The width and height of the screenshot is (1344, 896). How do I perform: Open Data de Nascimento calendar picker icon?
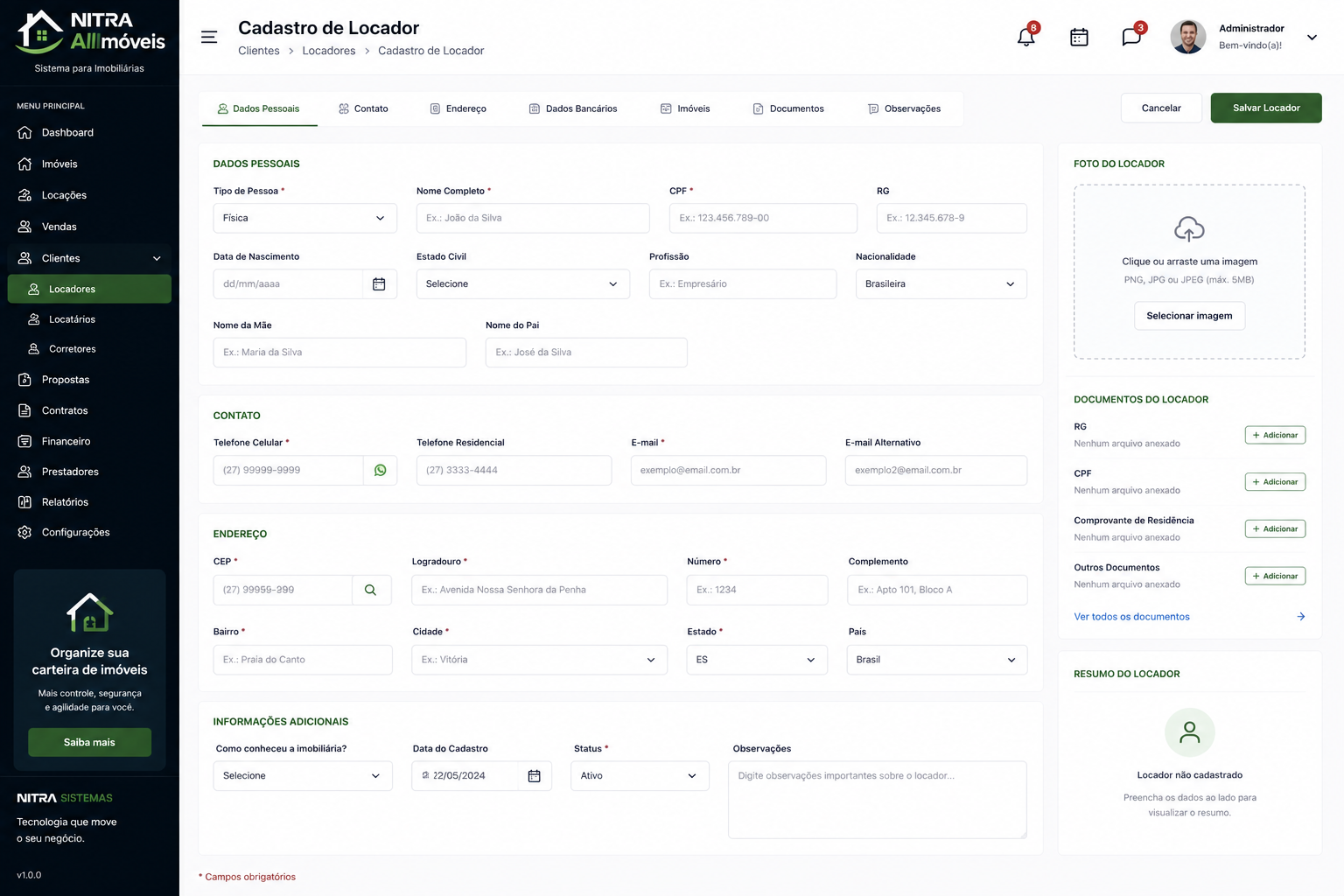point(379,284)
